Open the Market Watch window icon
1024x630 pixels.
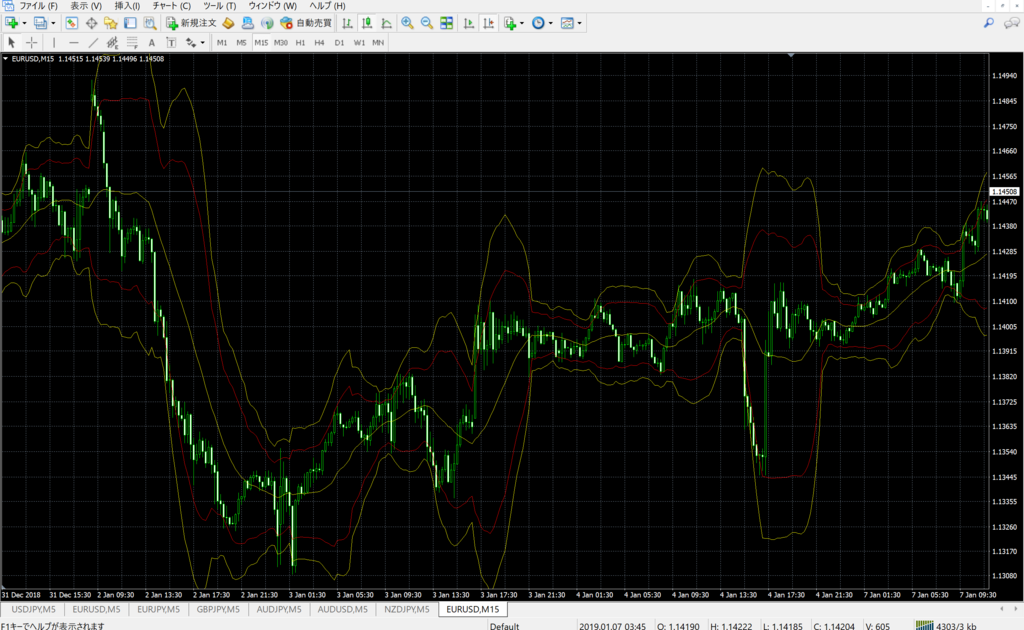[72, 24]
